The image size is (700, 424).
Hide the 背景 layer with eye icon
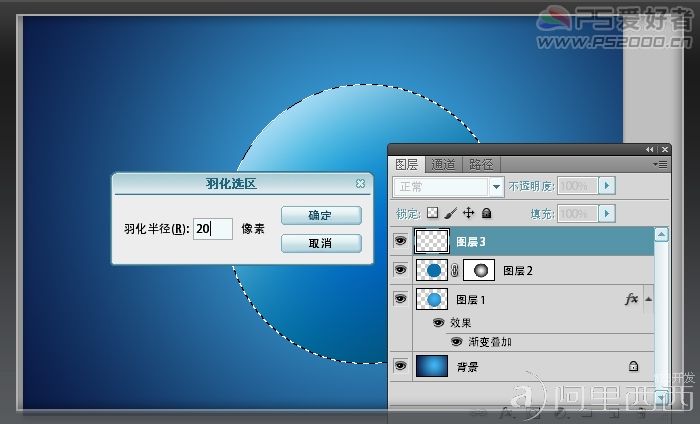pyautogui.click(x=400, y=366)
